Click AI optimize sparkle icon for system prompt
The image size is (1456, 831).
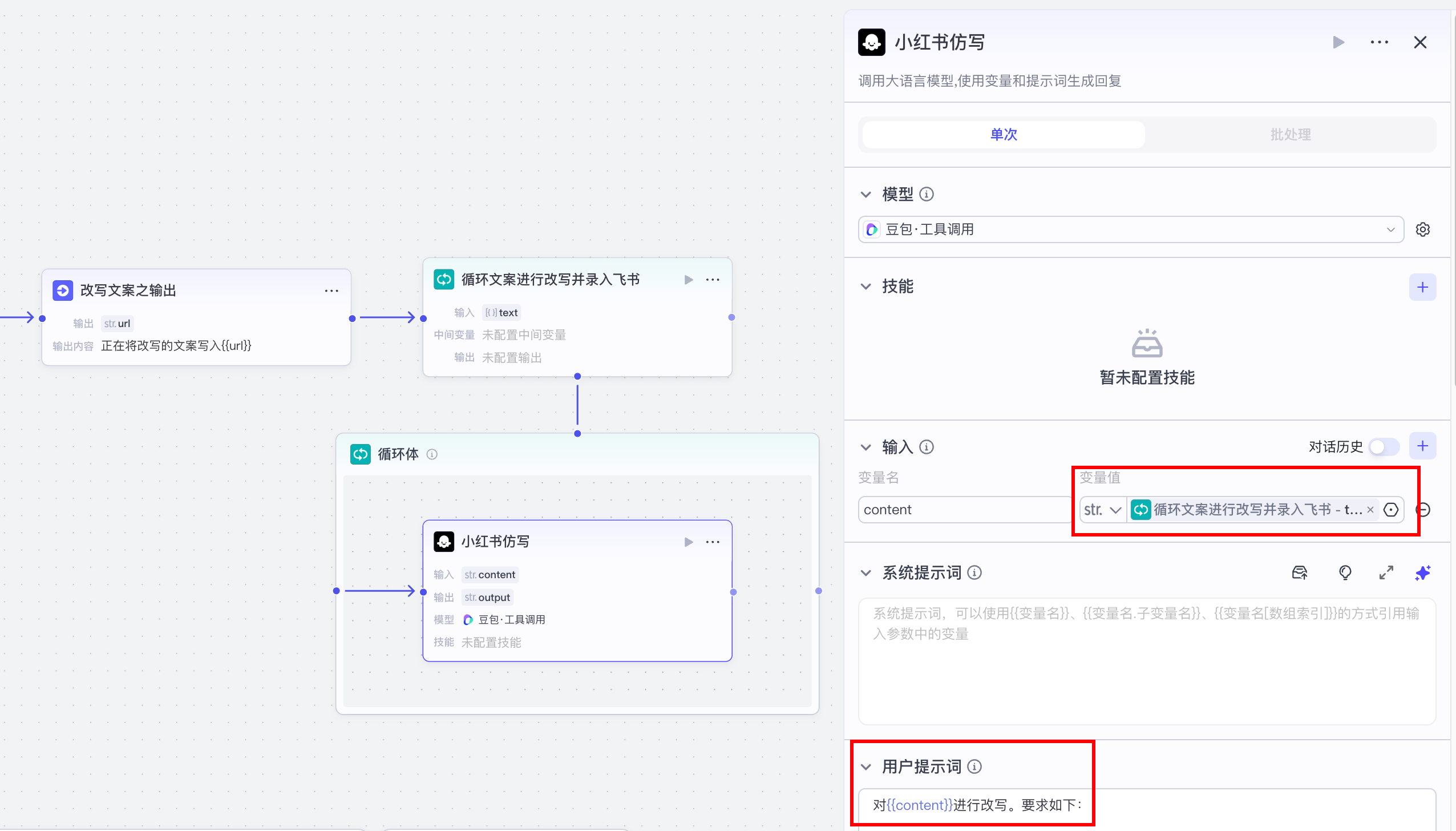coord(1422,572)
